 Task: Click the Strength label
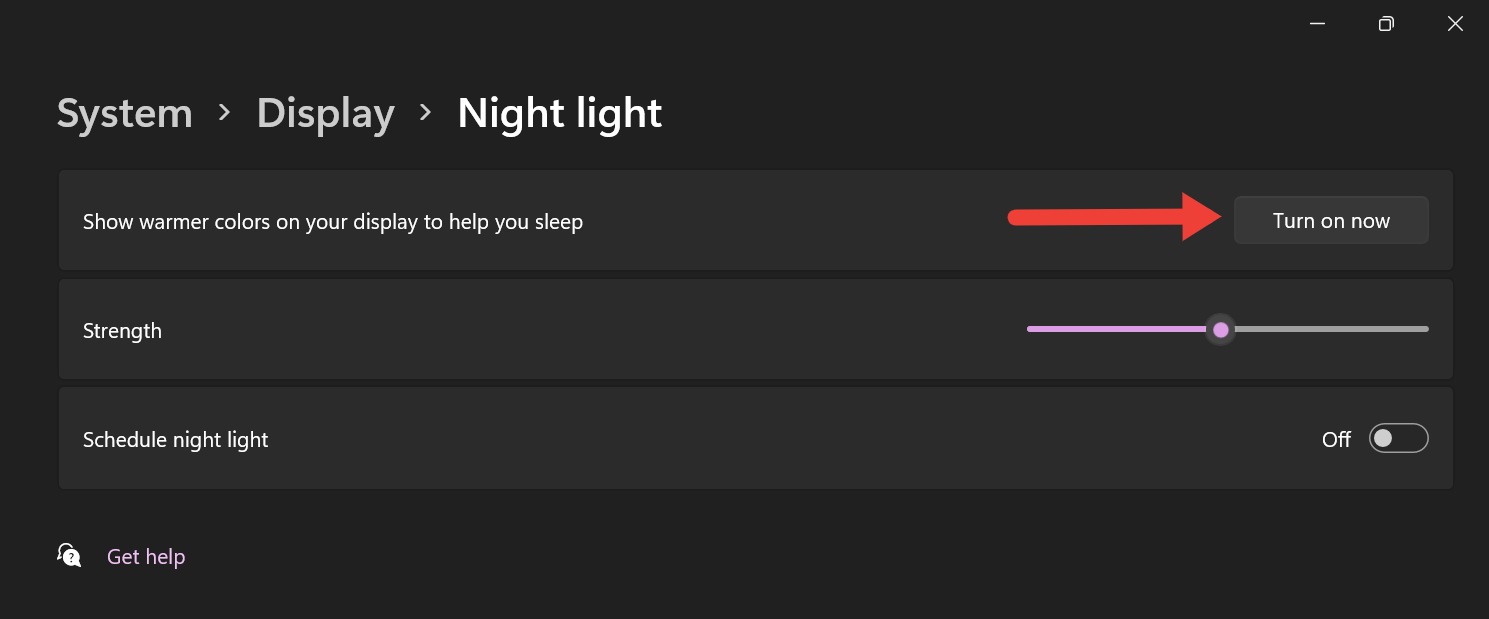point(122,331)
